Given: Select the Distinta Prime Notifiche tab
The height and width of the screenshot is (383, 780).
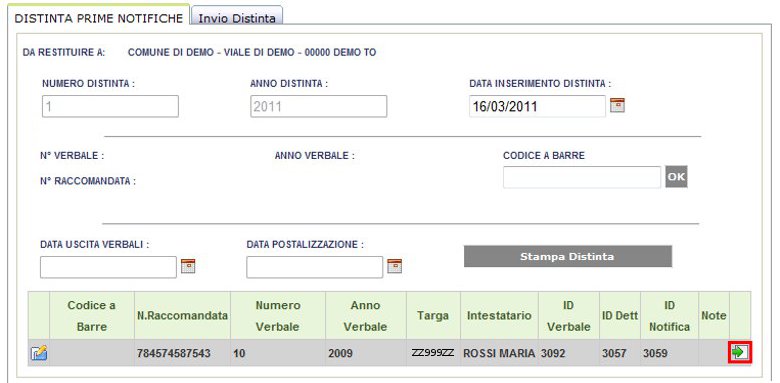Looking at the screenshot, I should point(98,18).
